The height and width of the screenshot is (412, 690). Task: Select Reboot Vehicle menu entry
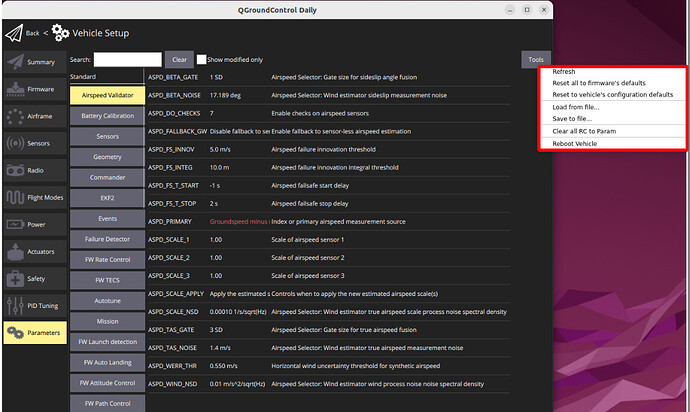tap(575, 143)
